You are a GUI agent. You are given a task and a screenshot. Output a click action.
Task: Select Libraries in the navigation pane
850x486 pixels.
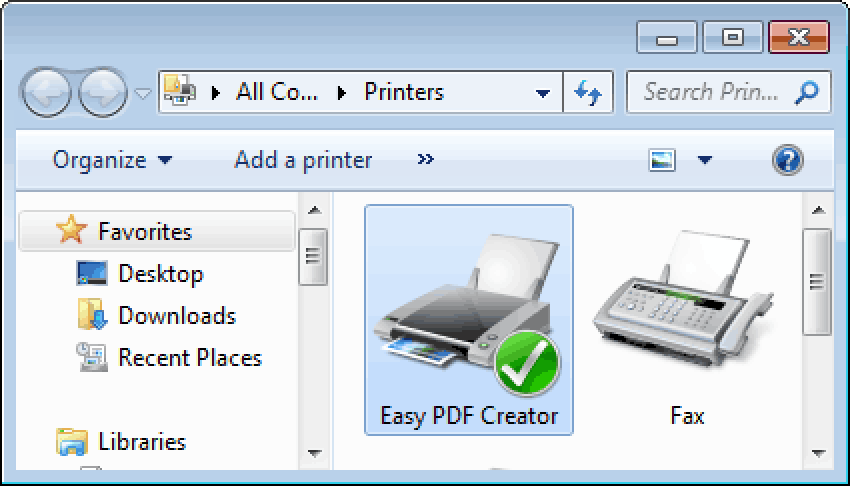pos(142,442)
